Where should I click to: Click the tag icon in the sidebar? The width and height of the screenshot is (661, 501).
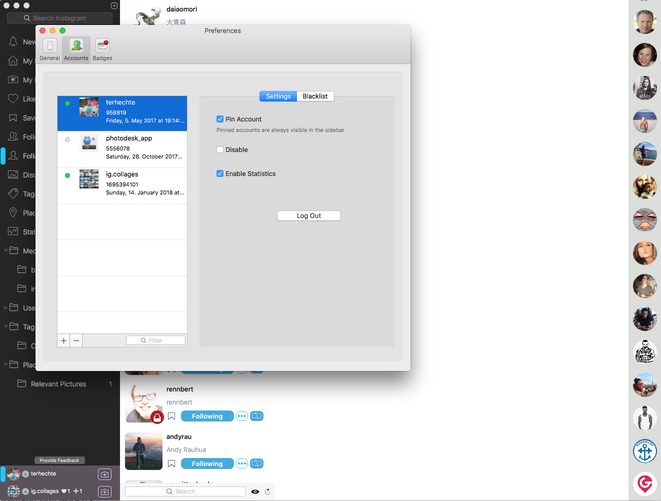click(x=13, y=194)
